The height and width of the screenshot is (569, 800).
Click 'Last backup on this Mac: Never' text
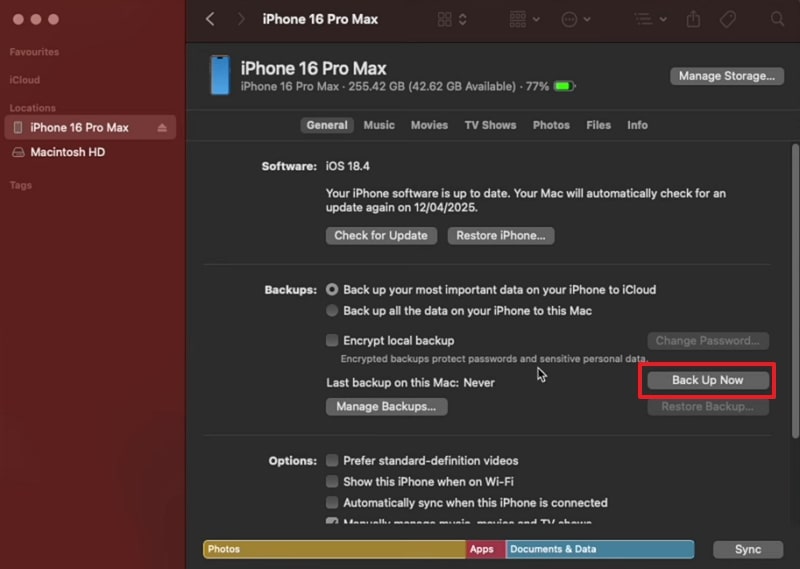(410, 383)
